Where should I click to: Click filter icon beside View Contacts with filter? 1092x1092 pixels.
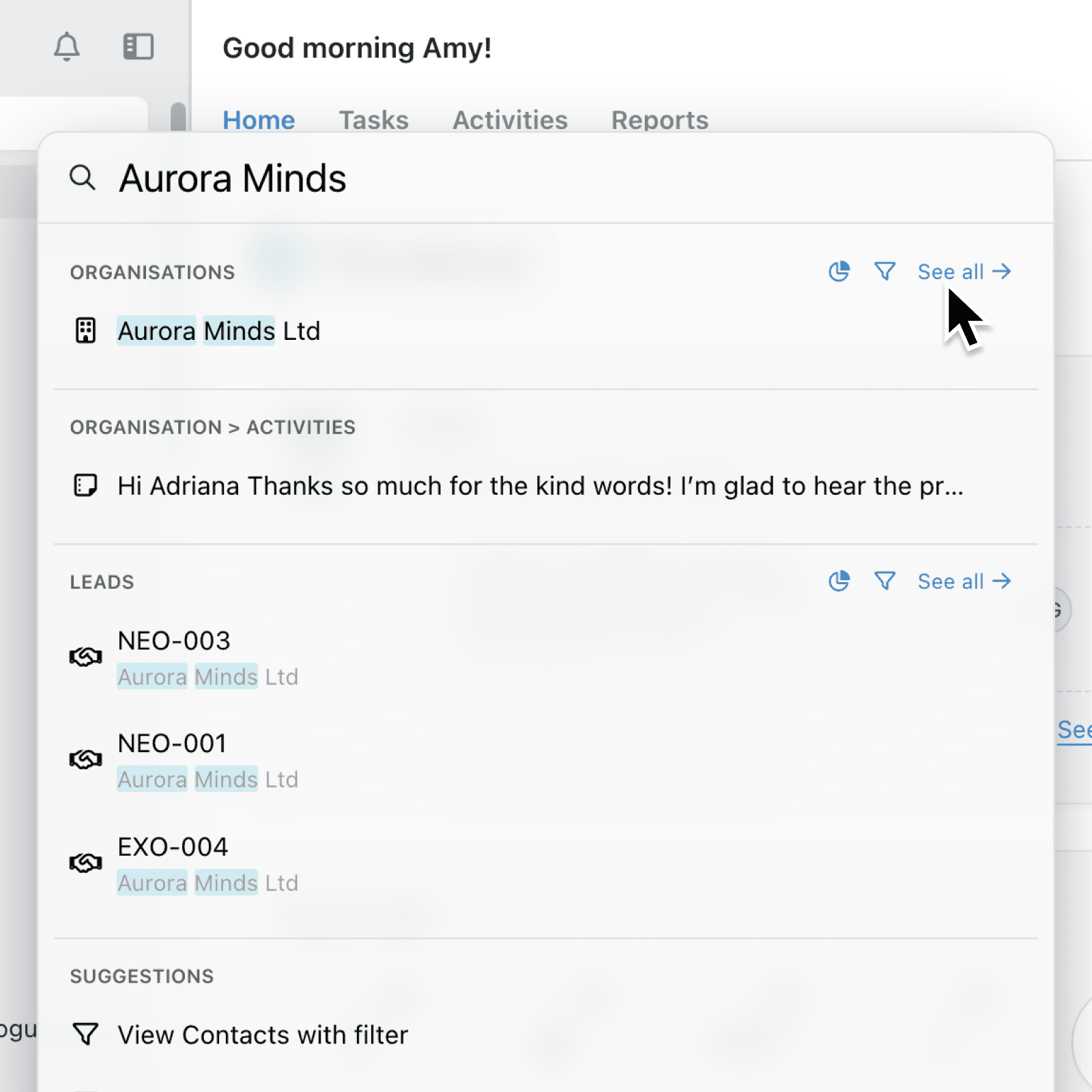[85, 1035]
